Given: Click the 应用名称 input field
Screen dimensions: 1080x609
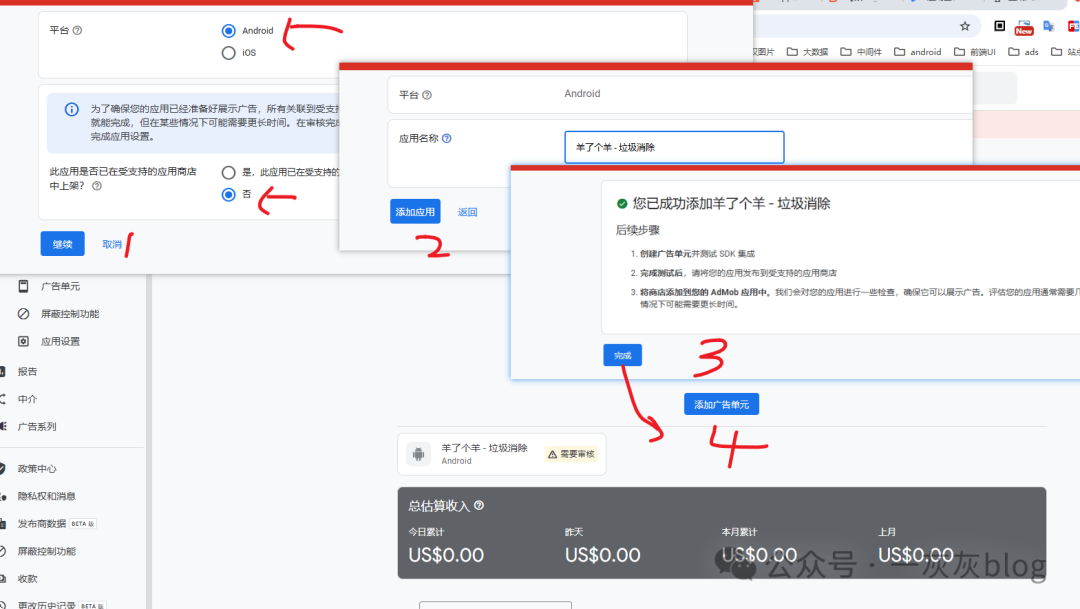Looking at the screenshot, I should (674, 147).
